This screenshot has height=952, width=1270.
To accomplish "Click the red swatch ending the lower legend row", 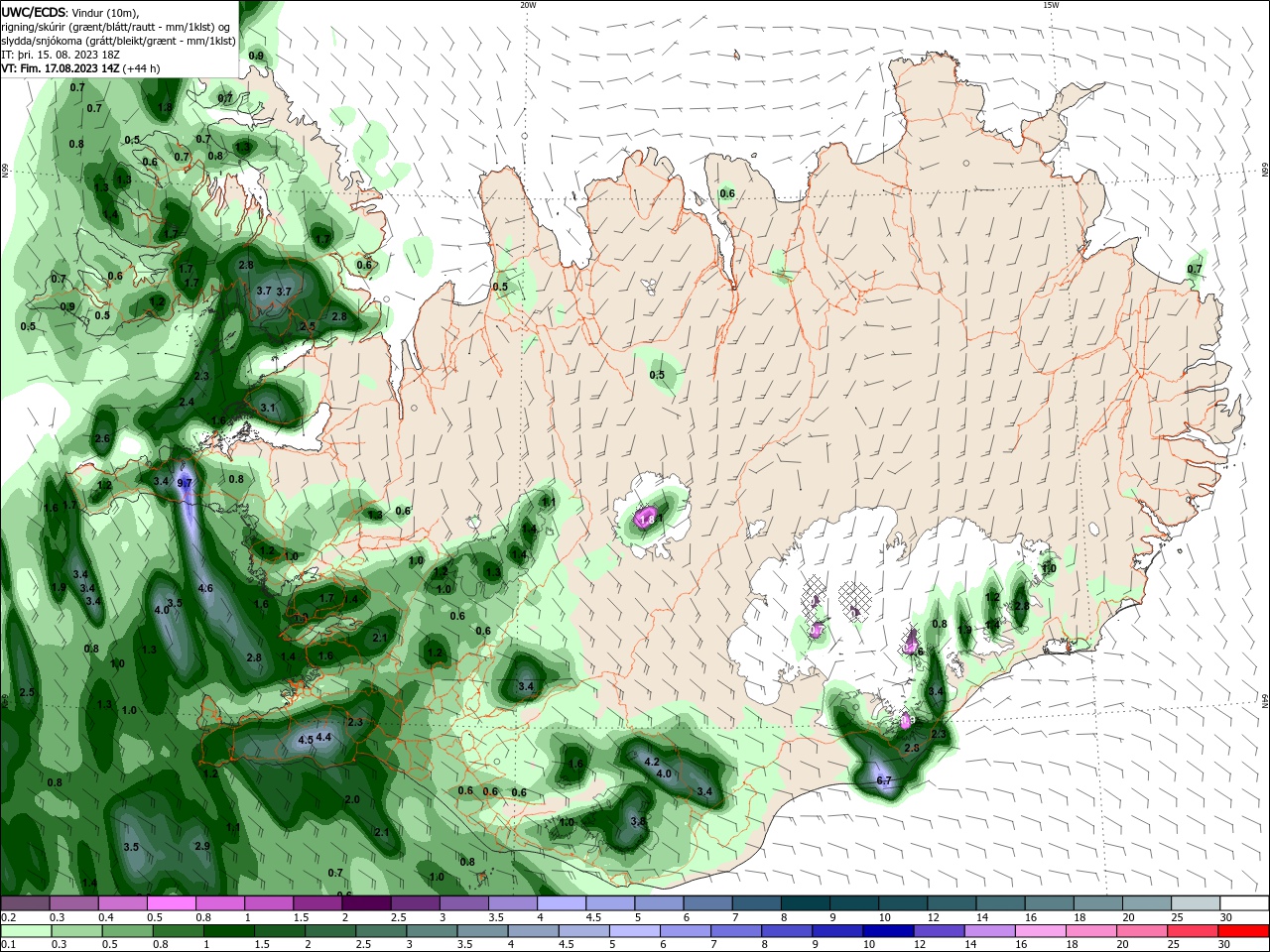I will 1244,931.
